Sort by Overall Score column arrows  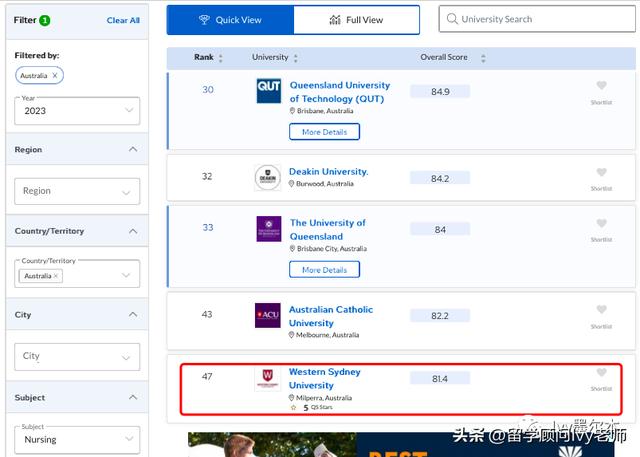tap(483, 58)
